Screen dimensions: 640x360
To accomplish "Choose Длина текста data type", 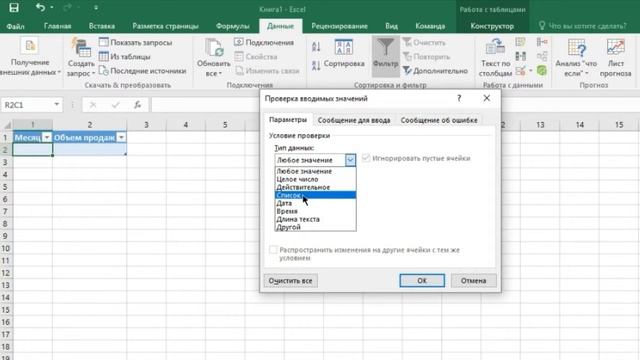I will (315, 219).
